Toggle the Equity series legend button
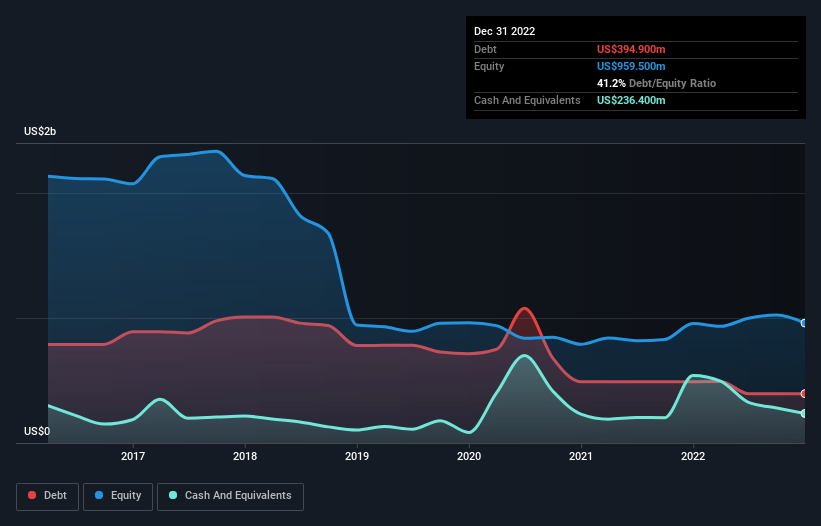821x526 pixels. pyautogui.click(x=118, y=496)
